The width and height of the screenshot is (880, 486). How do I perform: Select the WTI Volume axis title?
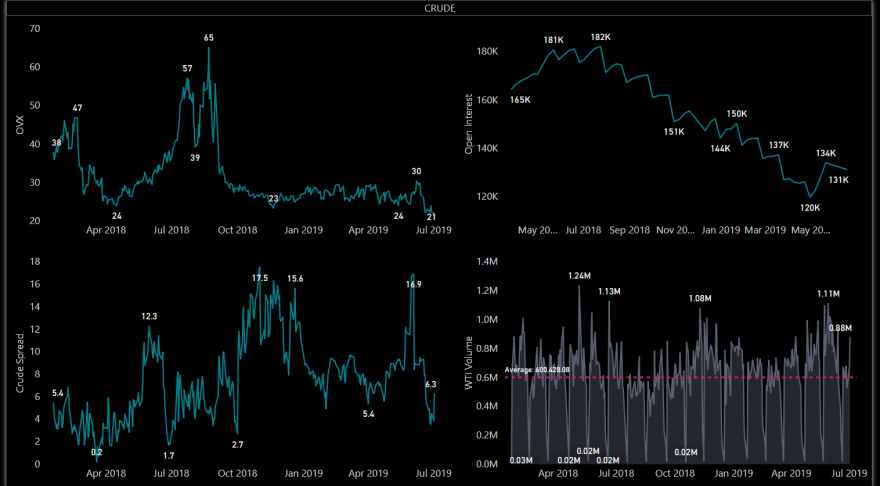pos(469,363)
